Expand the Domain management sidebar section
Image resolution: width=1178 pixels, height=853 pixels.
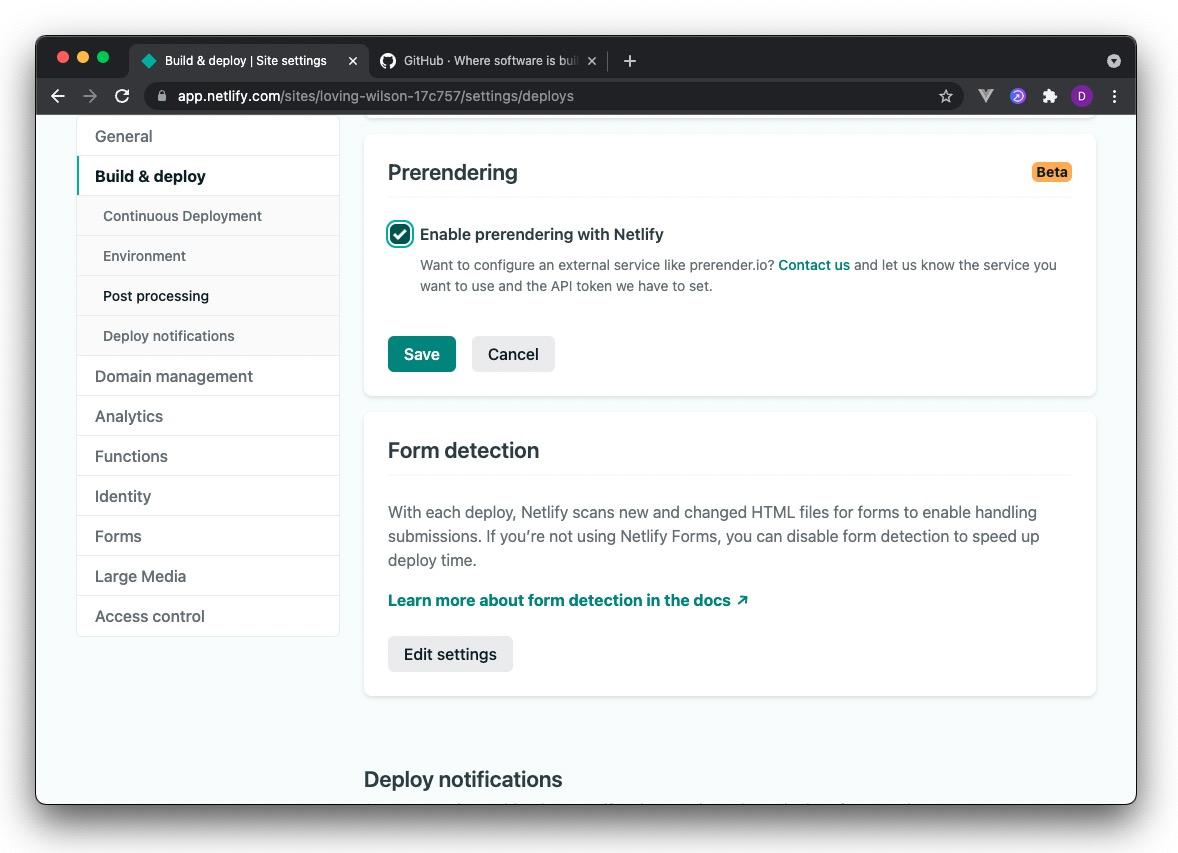coord(174,376)
